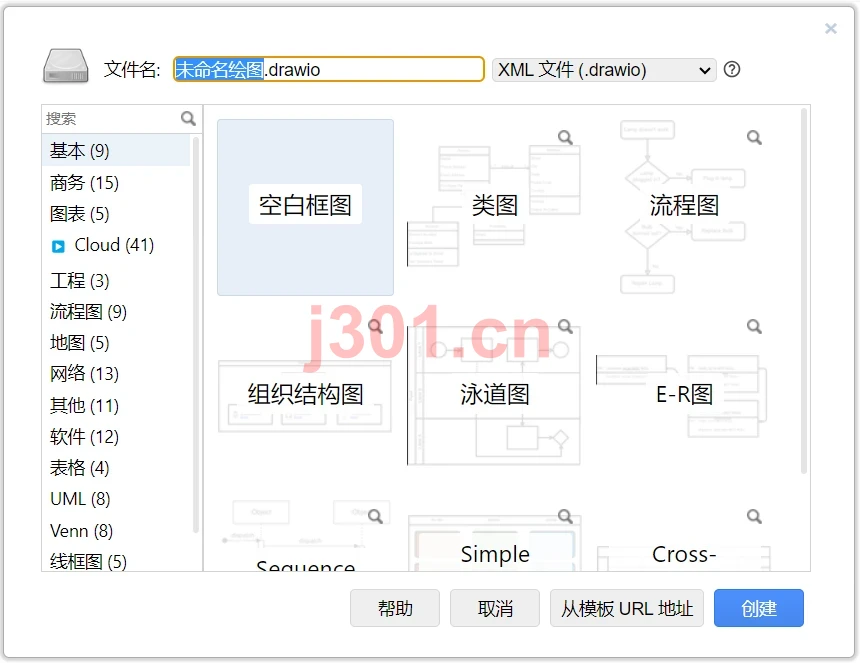Image resolution: width=860 pixels, height=663 pixels.
Task: Select the Cloud (41) category
Action: point(114,245)
